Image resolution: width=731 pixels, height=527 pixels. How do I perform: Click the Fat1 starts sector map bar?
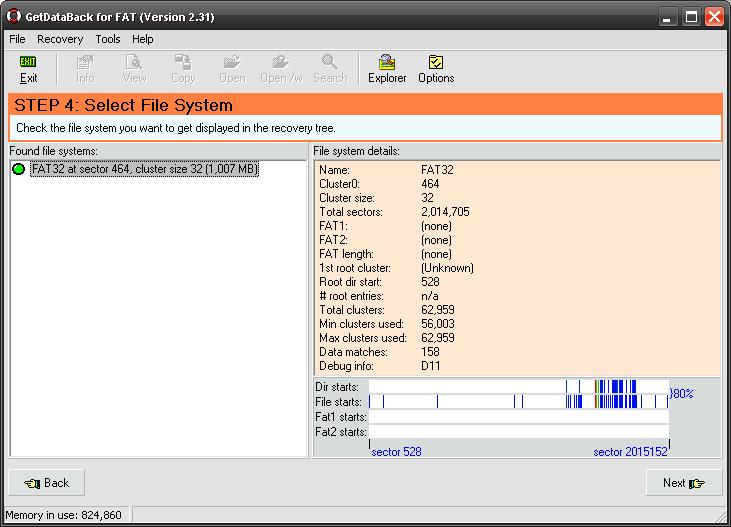coord(519,416)
